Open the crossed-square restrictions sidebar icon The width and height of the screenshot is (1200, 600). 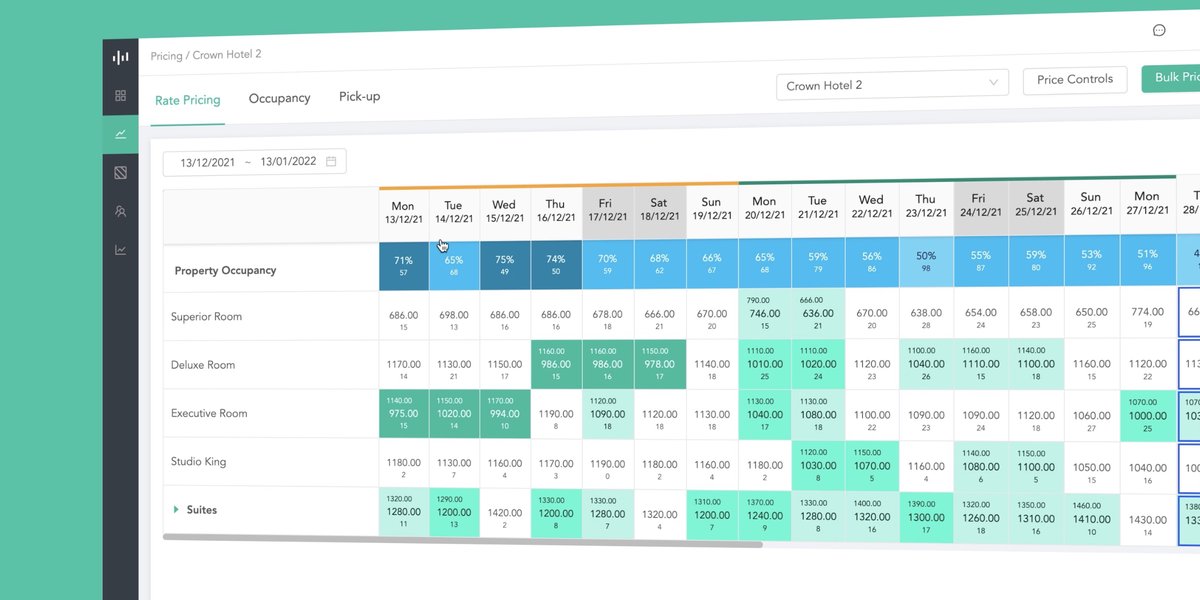coord(120,173)
